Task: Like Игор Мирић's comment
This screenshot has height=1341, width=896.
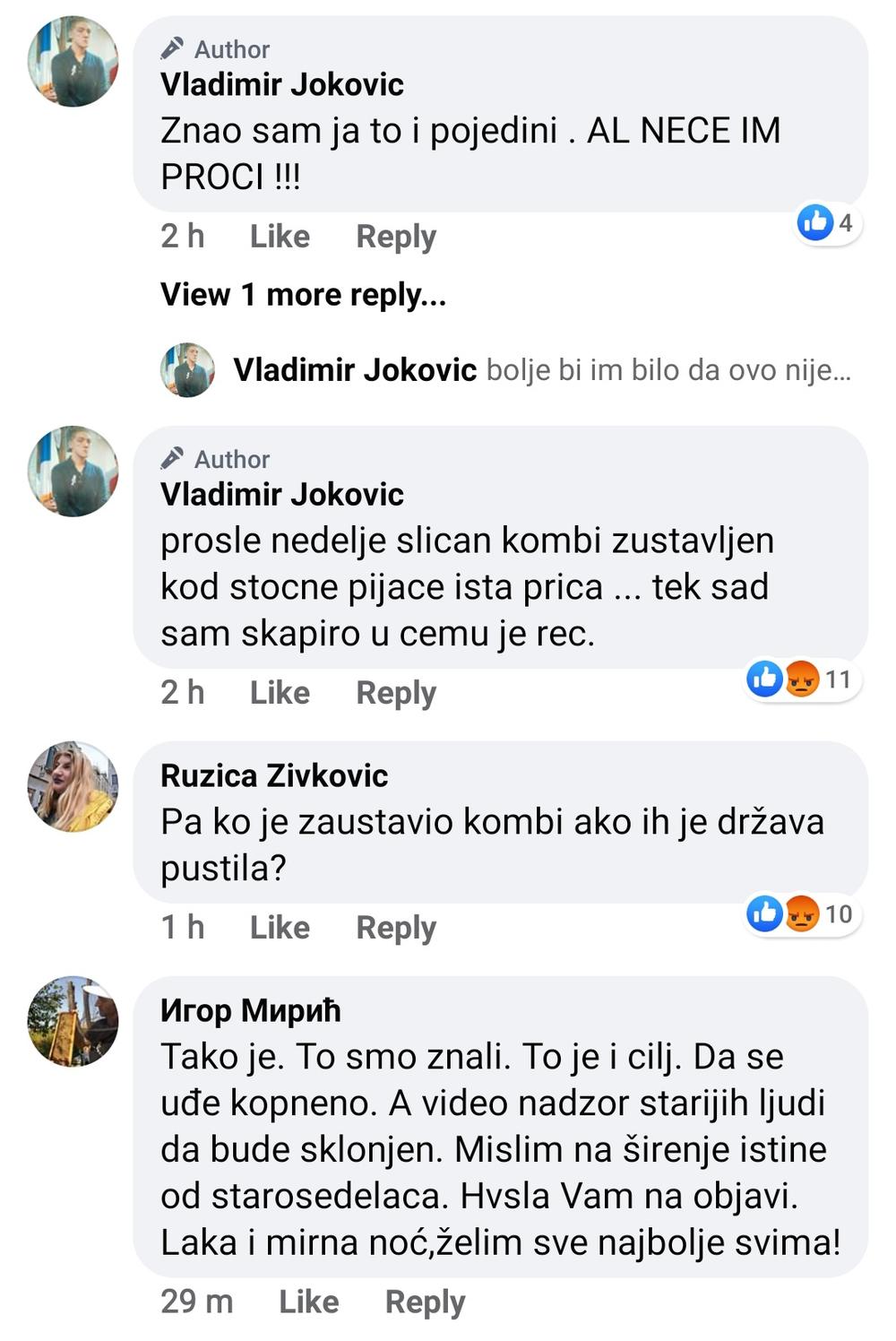Action: (x=309, y=1302)
